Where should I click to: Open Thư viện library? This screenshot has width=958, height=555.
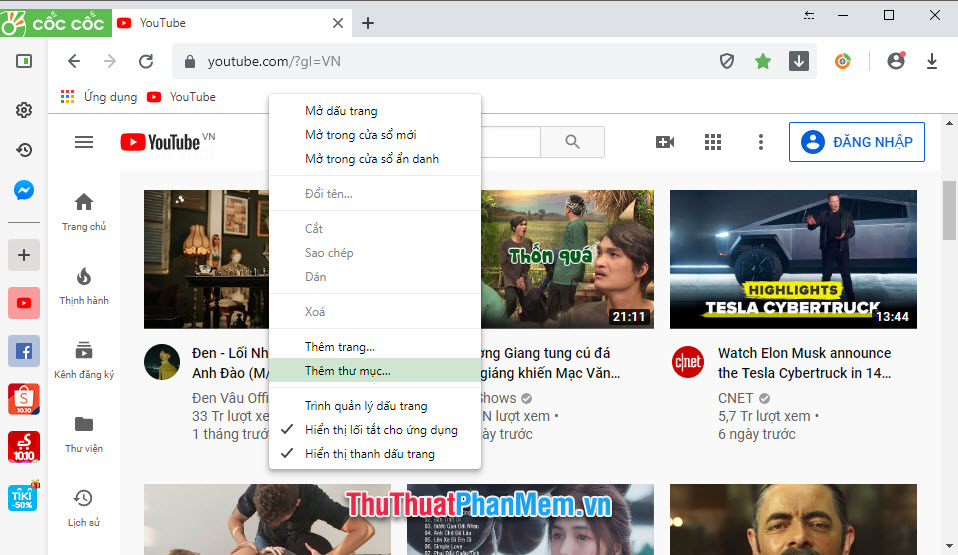[84, 435]
